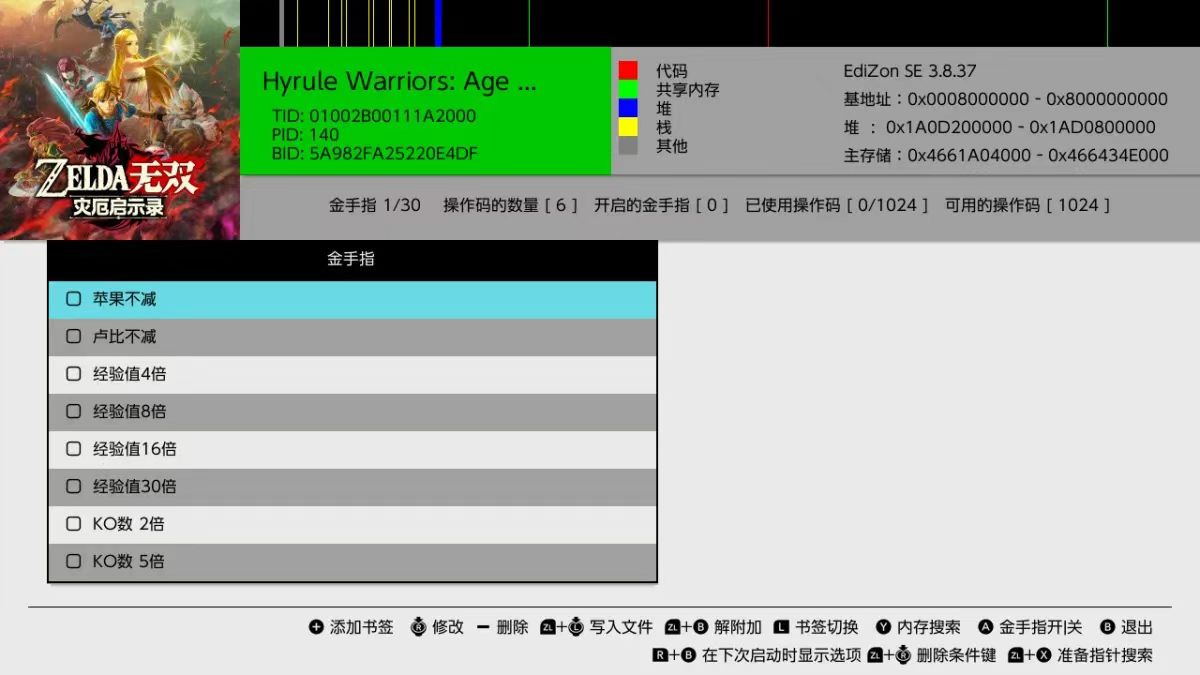Screen dimensions: 1200x675
Task: Click the 内存搜索 label
Action: [x=929, y=627]
